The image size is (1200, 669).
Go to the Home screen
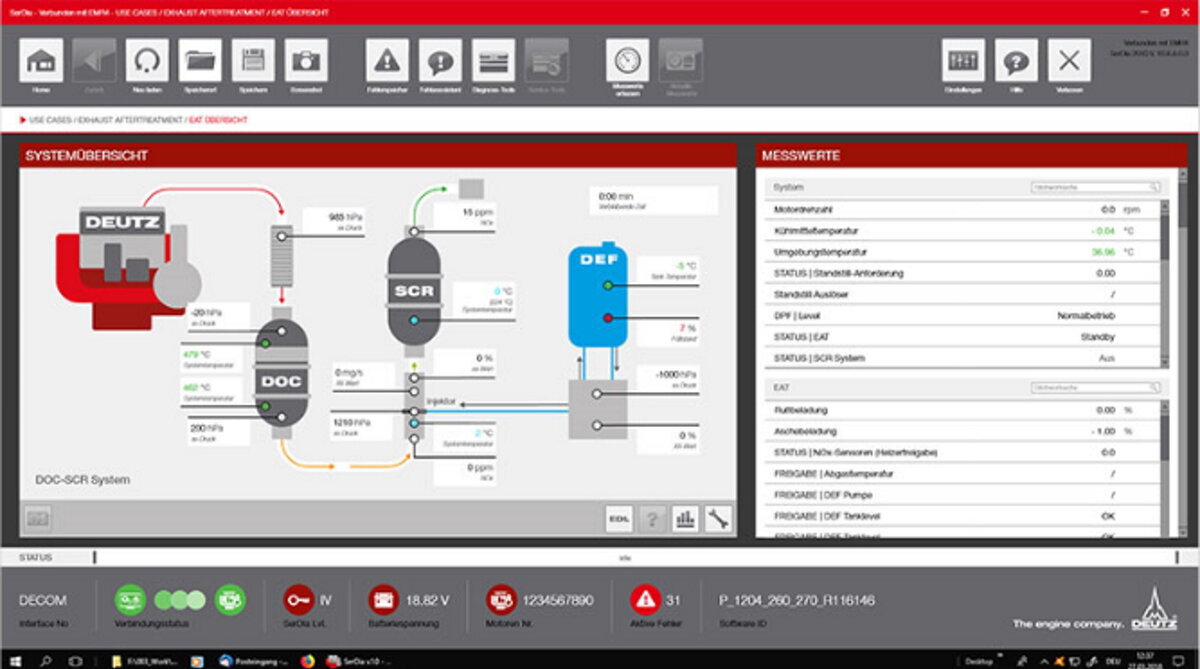41,60
